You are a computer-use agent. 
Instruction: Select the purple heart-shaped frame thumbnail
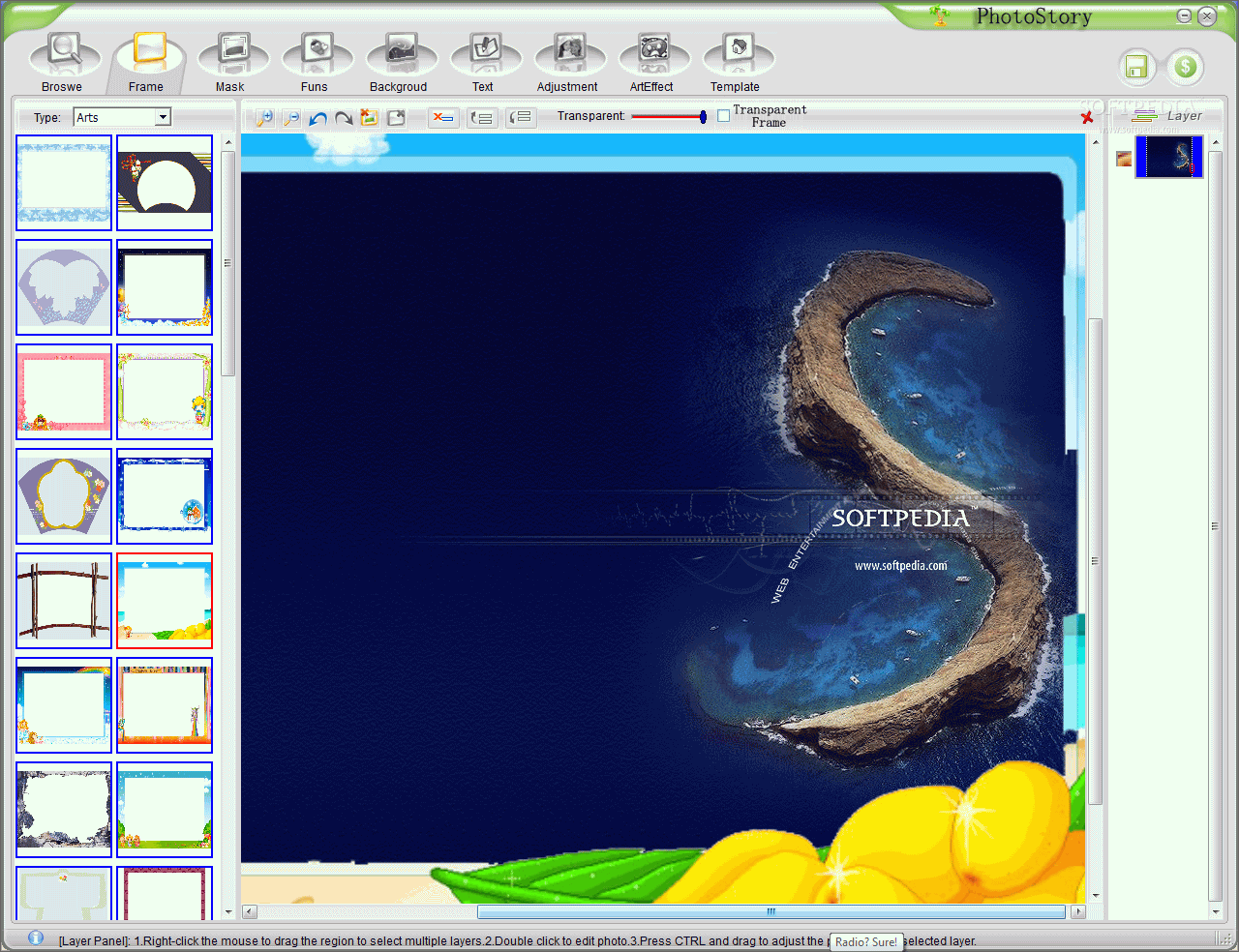[x=64, y=287]
